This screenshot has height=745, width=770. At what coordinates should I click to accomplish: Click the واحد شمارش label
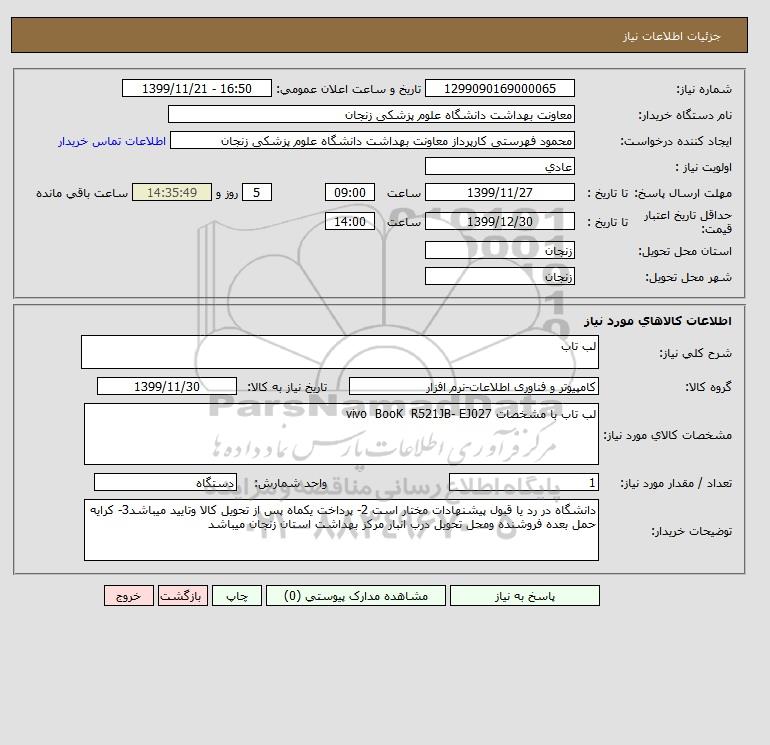pos(290,483)
